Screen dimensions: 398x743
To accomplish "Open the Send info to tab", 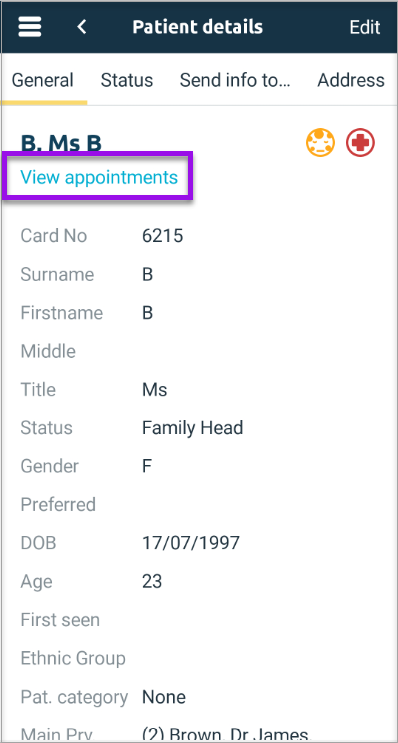I will tap(235, 80).
